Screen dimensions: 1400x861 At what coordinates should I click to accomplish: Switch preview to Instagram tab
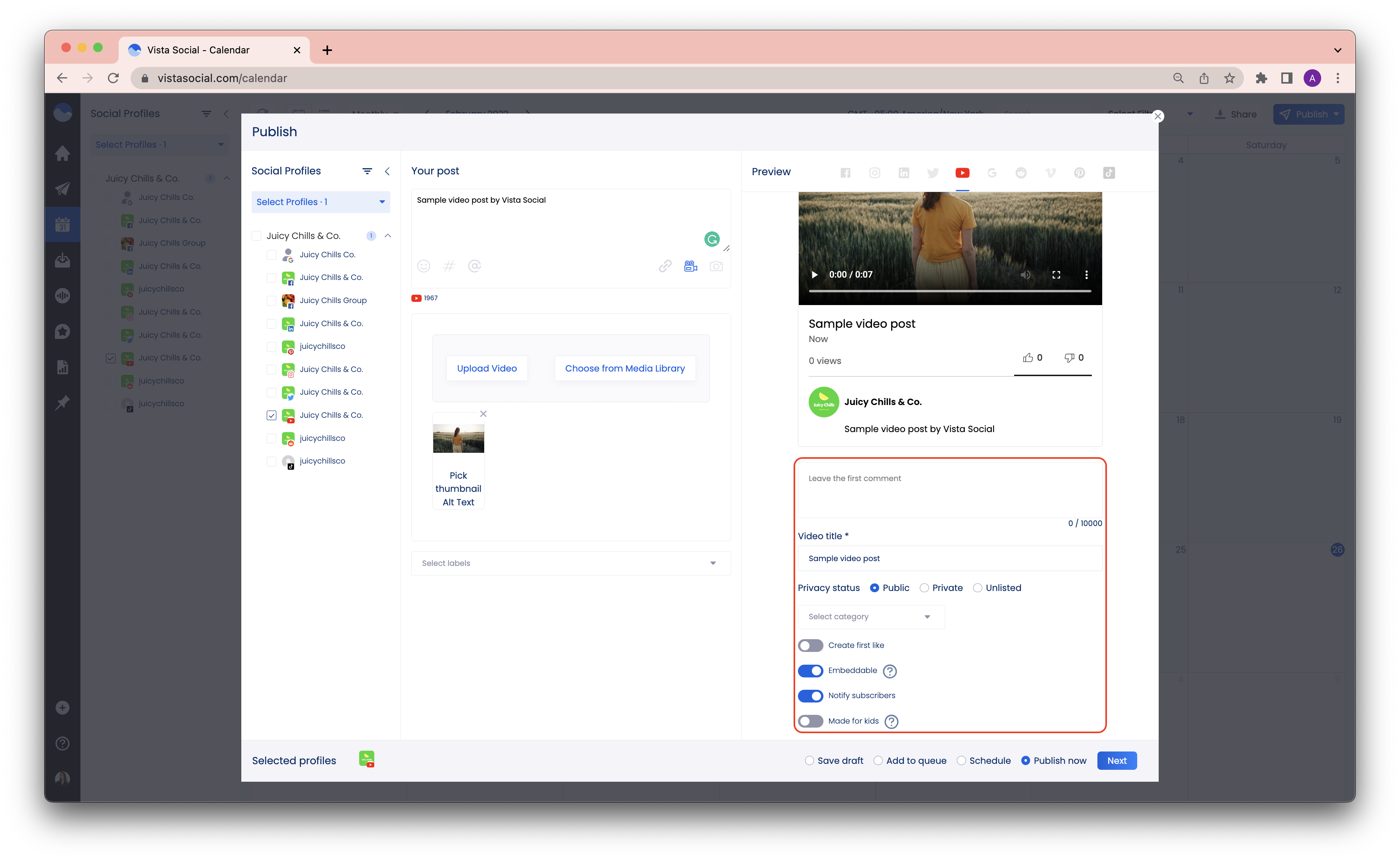[x=874, y=172]
